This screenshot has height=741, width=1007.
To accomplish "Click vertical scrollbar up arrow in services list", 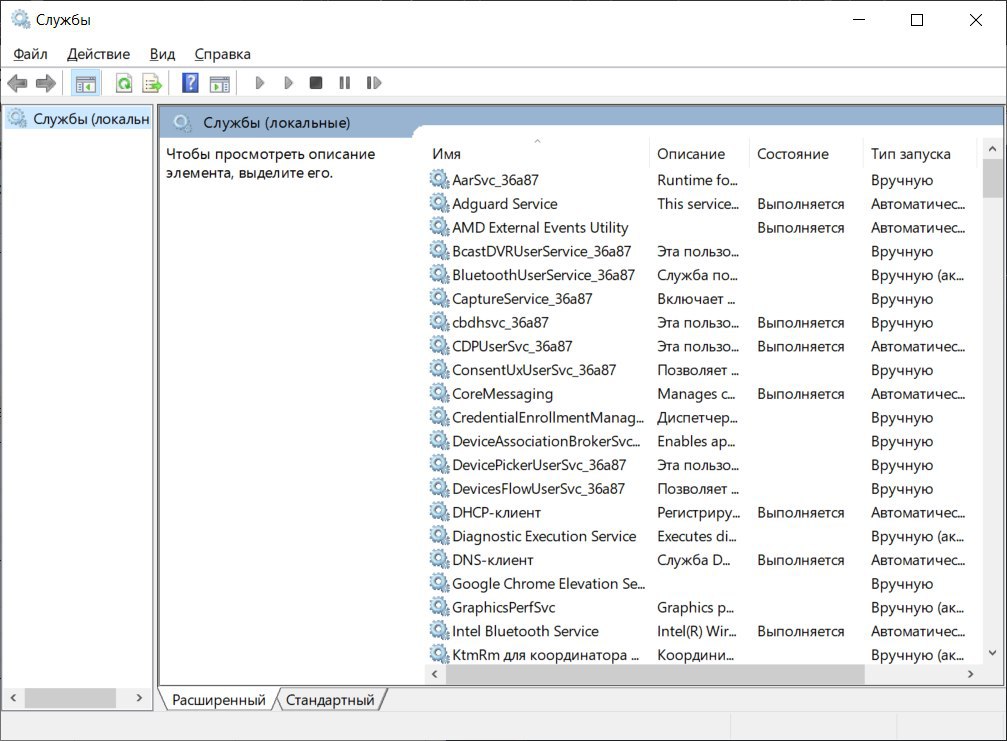I will coord(992,149).
